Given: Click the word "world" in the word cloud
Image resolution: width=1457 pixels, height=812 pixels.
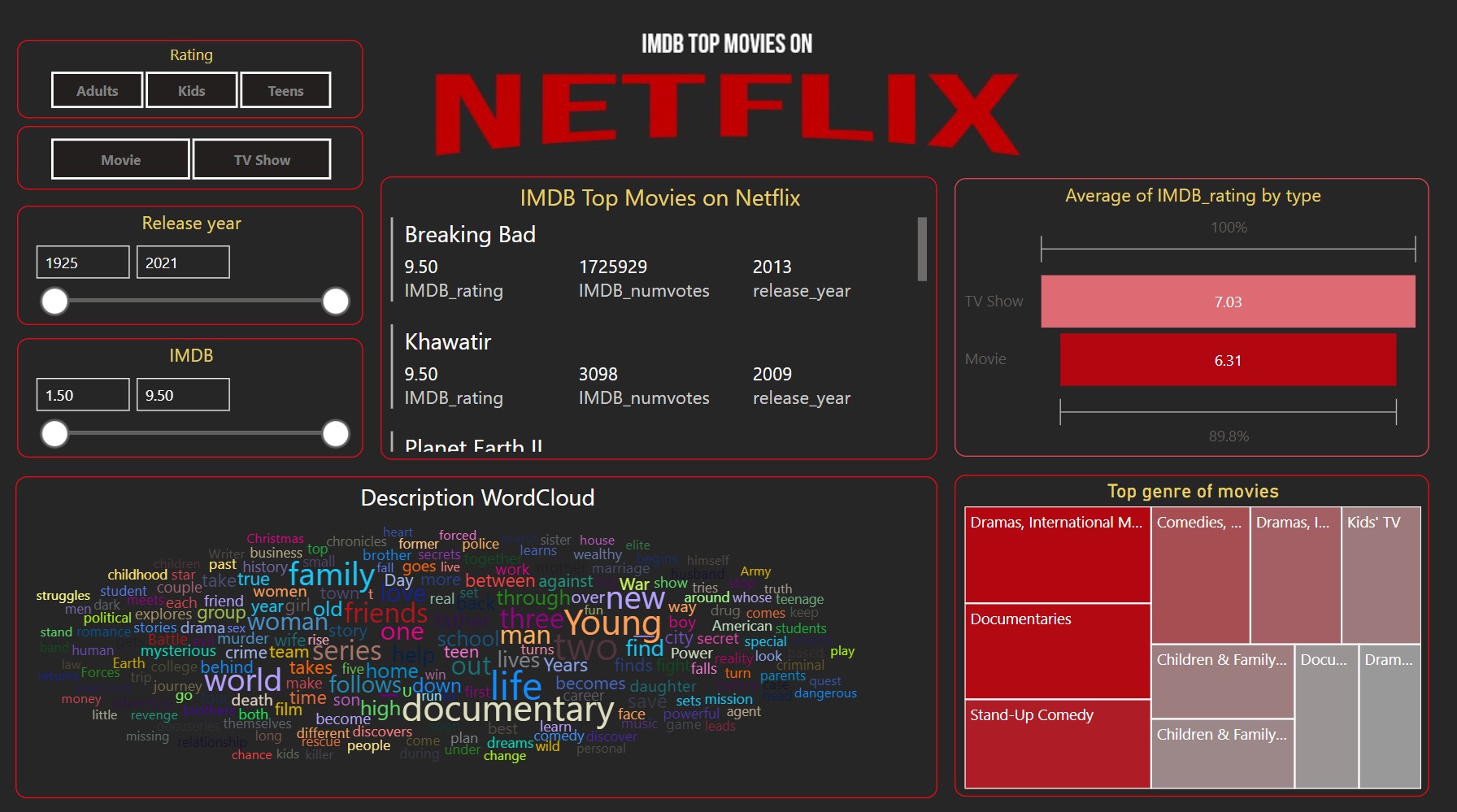Looking at the screenshot, I should tap(242, 680).
